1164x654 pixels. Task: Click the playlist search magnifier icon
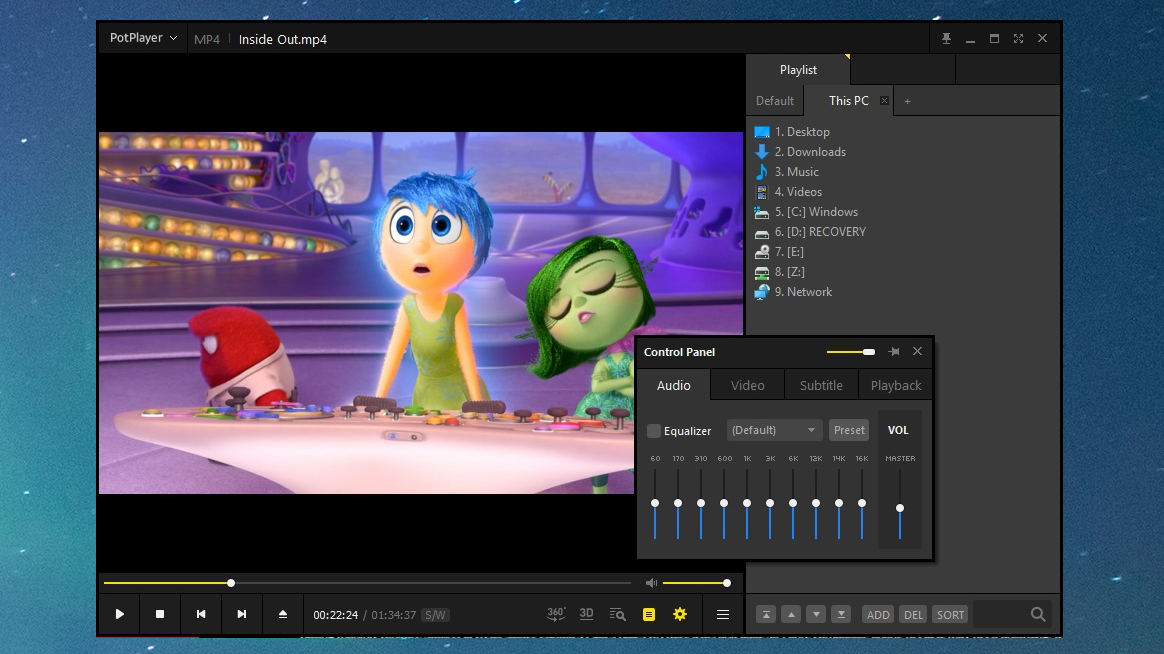click(1038, 615)
